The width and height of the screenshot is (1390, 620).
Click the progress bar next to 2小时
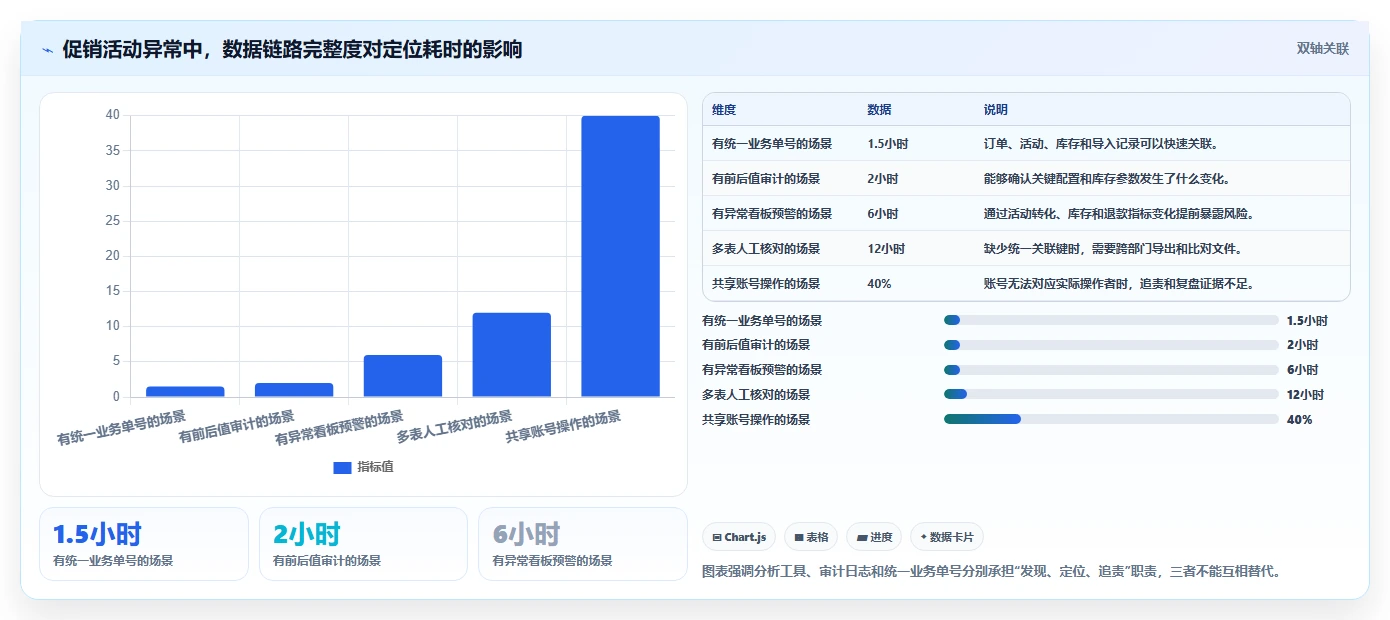pyautogui.click(x=1111, y=345)
